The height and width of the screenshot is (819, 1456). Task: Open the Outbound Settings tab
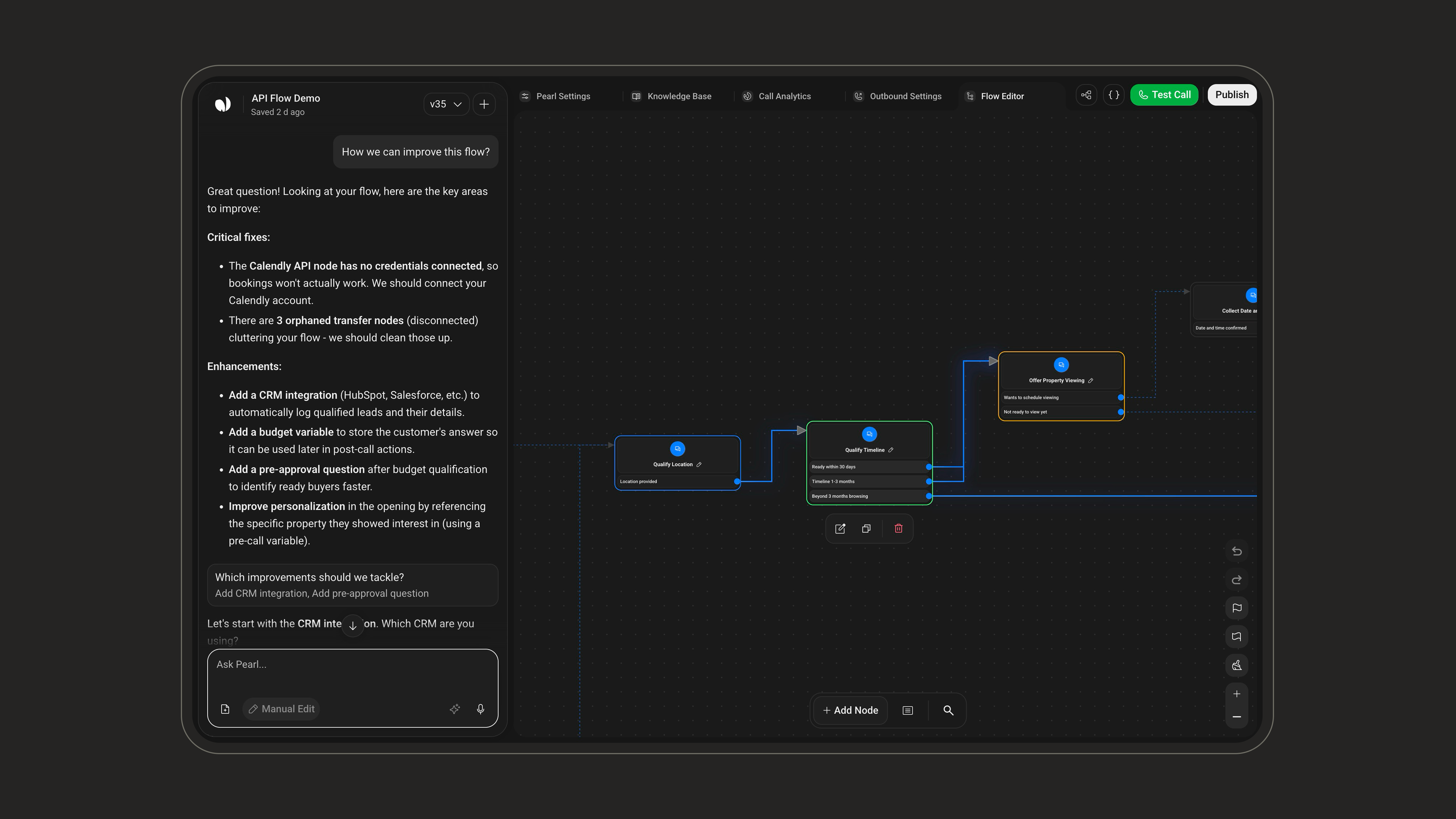pyautogui.click(x=897, y=96)
